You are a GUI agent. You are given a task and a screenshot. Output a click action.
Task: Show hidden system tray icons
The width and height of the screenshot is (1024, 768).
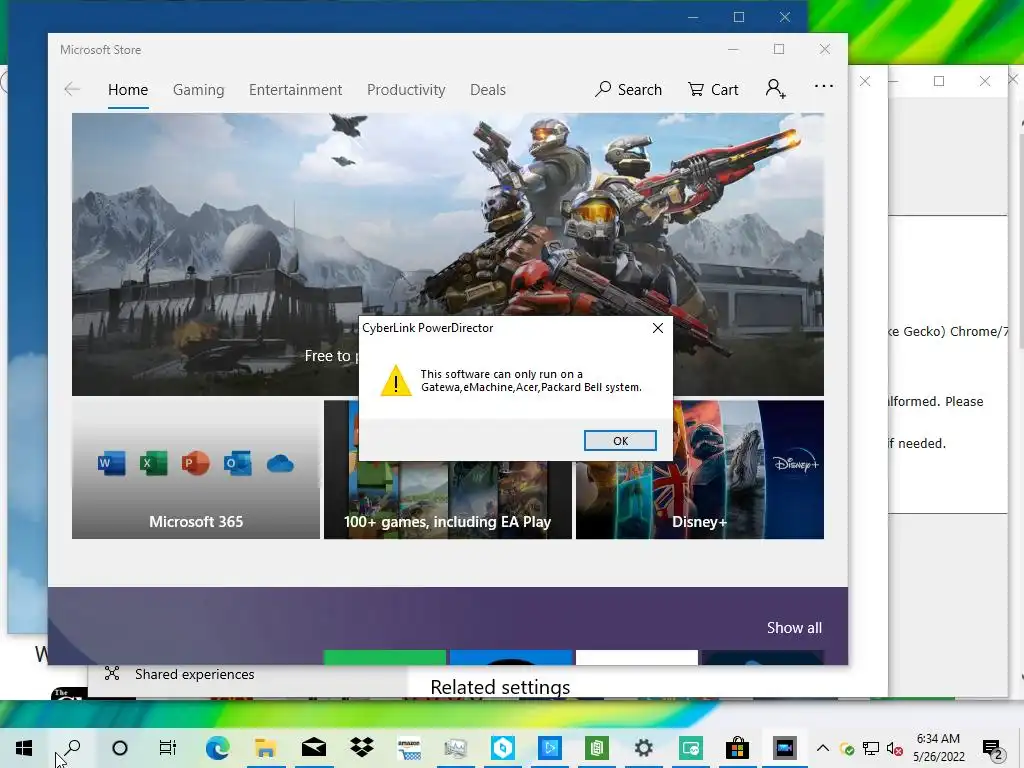[x=823, y=748]
